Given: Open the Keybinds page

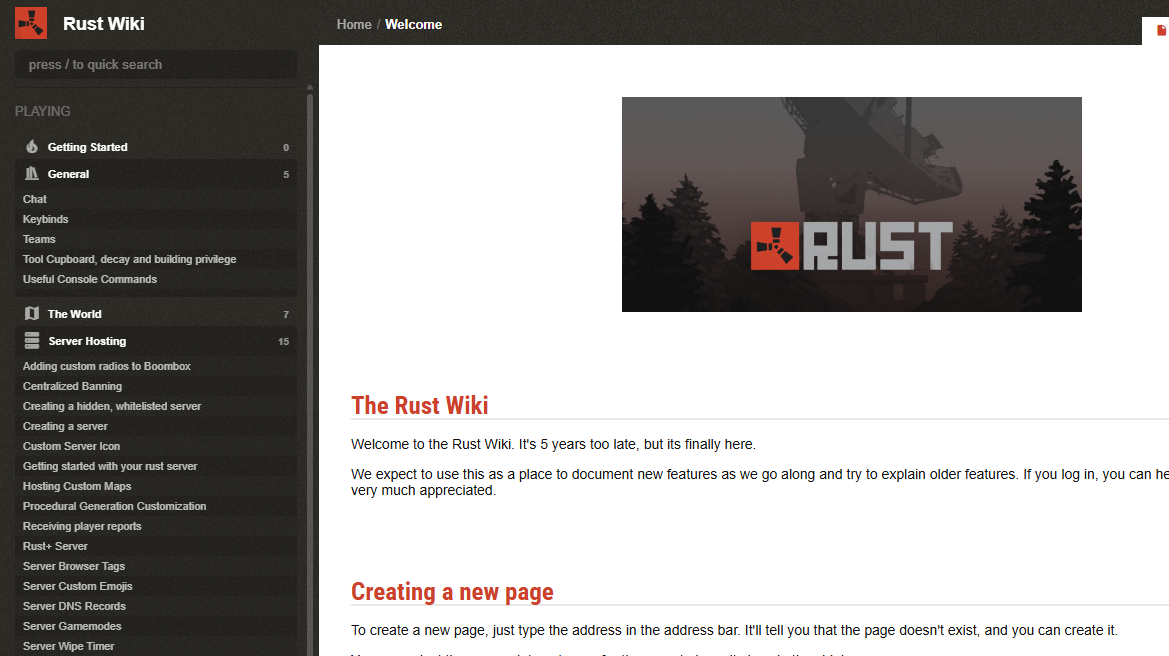Looking at the screenshot, I should [x=45, y=219].
